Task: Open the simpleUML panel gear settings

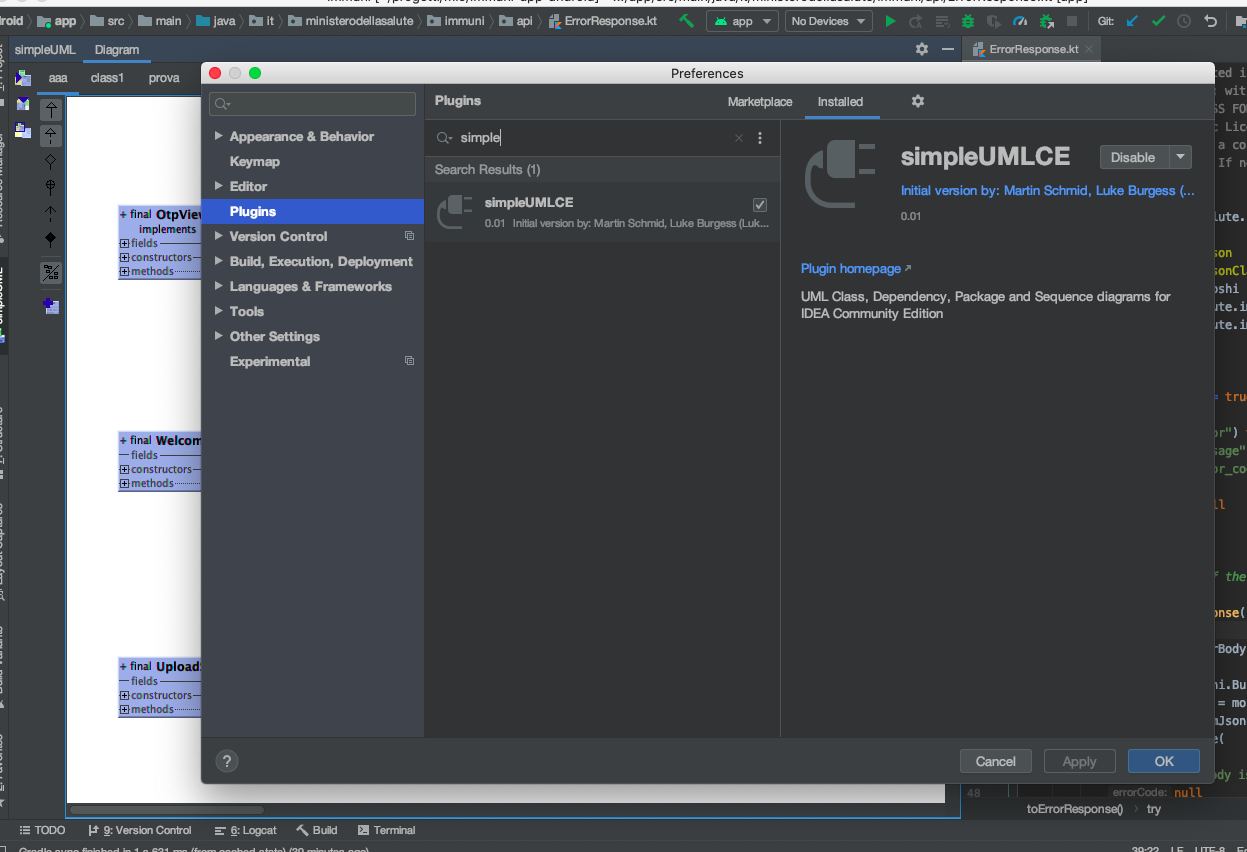Action: coord(922,49)
